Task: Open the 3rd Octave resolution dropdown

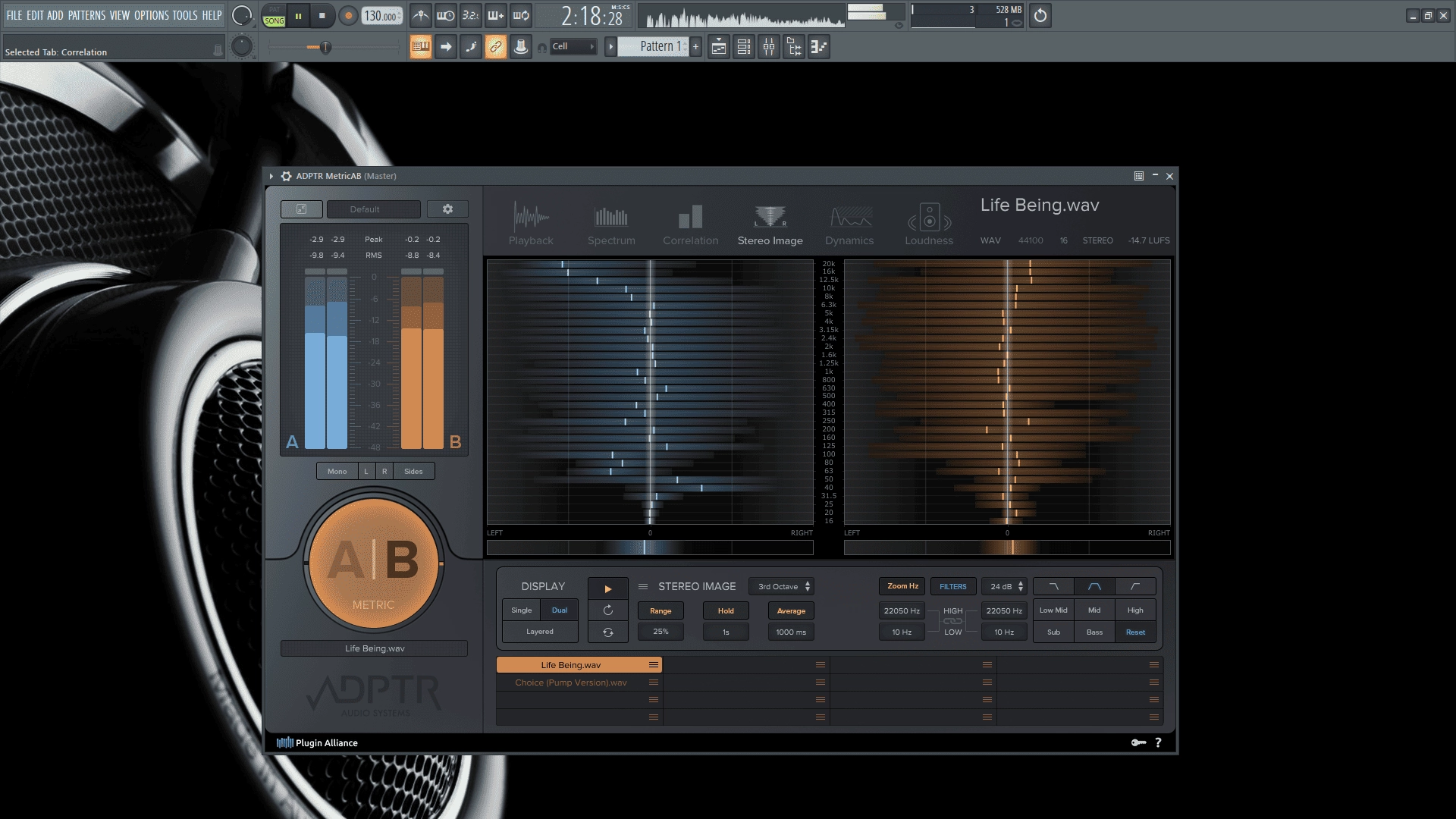Action: tap(781, 586)
